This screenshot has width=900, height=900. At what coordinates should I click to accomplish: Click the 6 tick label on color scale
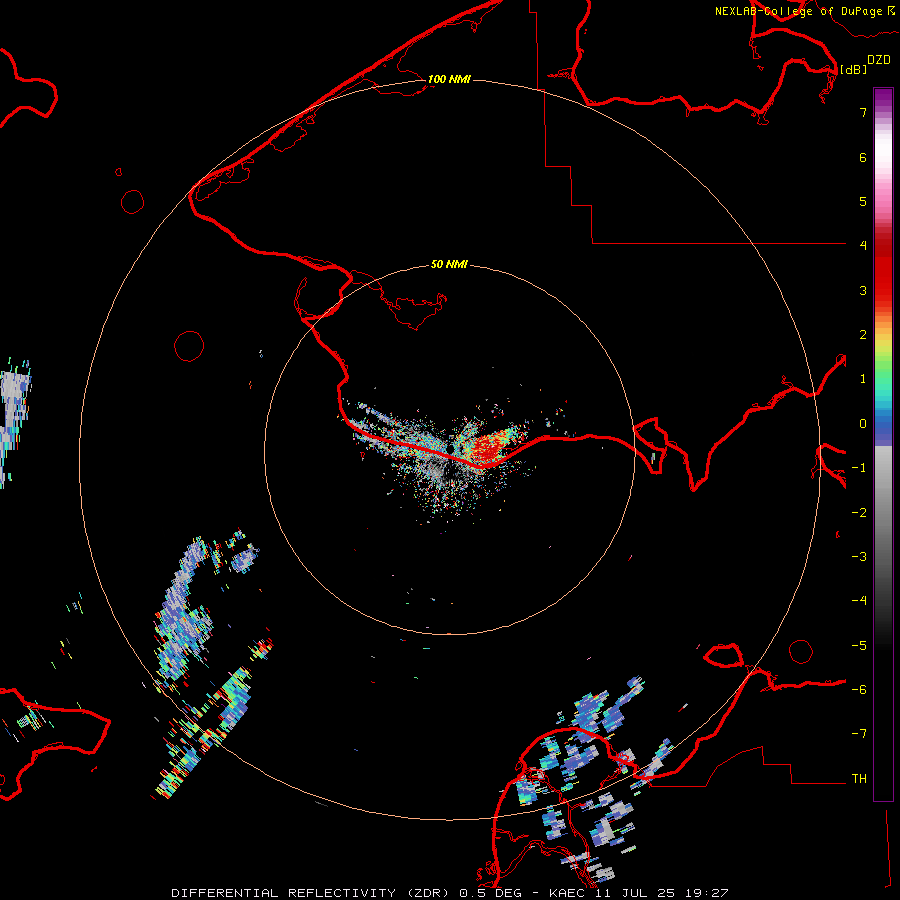coord(863,157)
